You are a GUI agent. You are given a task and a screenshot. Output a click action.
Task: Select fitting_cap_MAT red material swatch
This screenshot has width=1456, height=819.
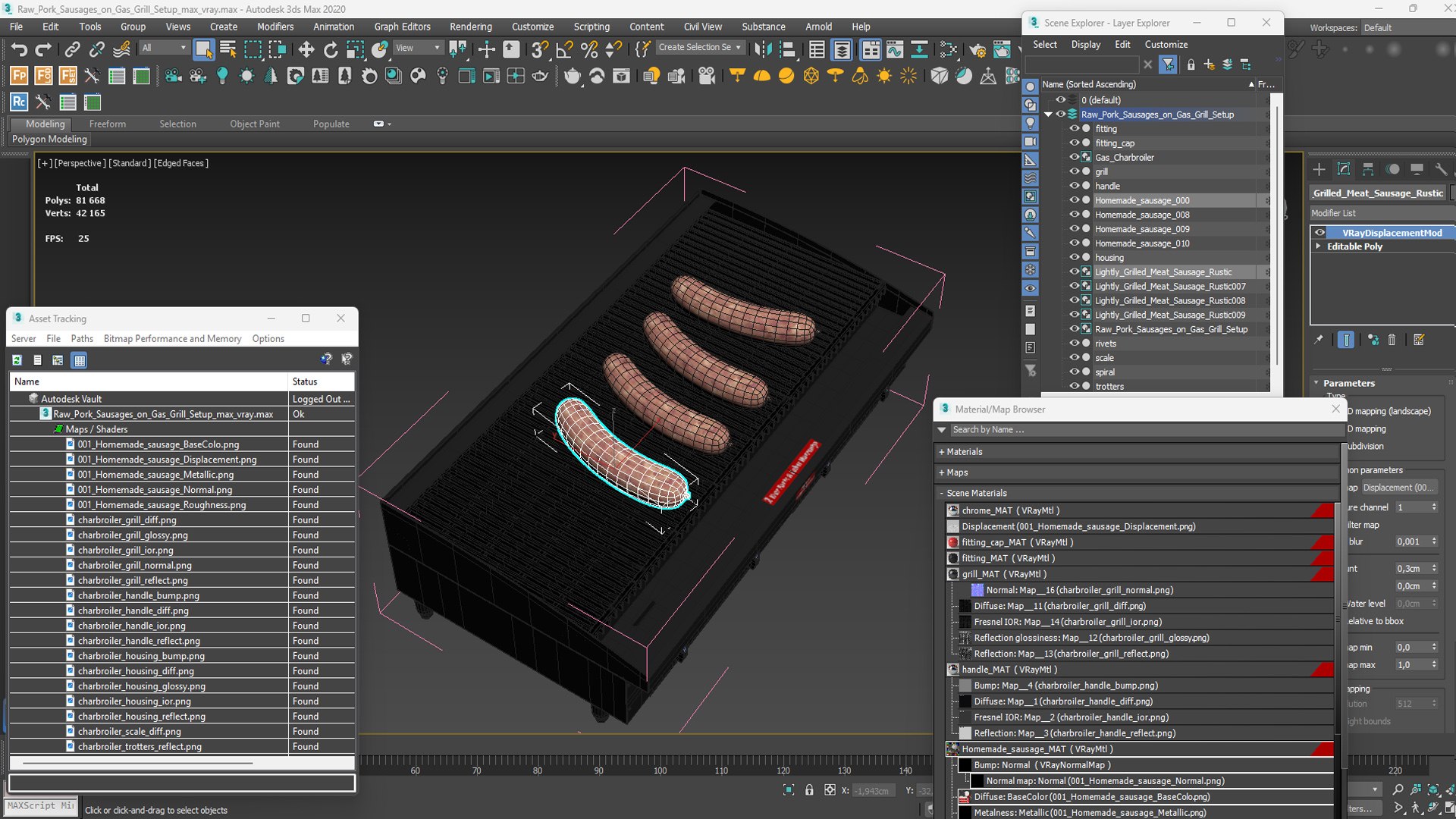click(x=952, y=542)
